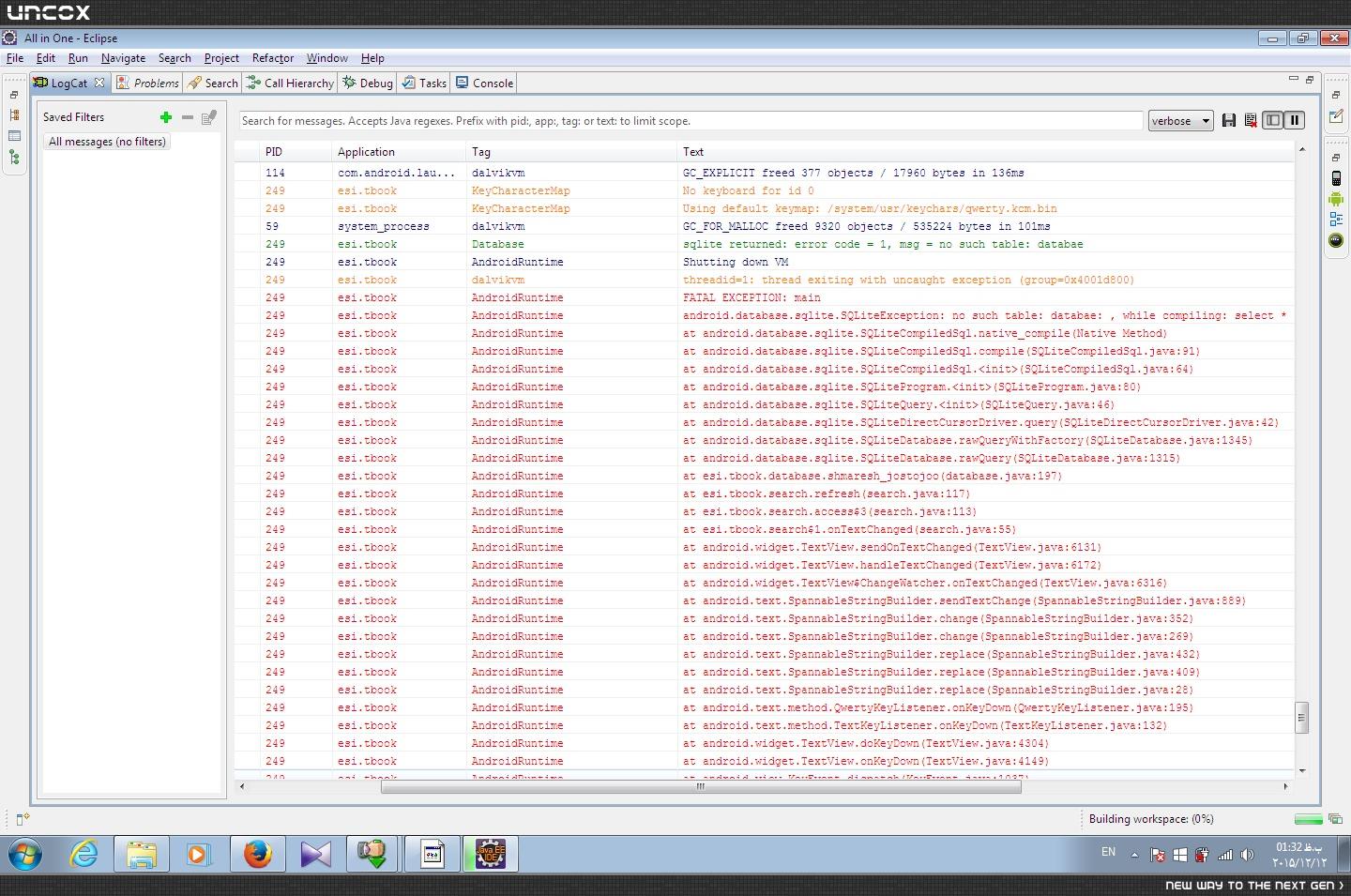Open the green tree outline view icon
Image resolution: width=1351 pixels, height=896 pixels.
(14, 158)
